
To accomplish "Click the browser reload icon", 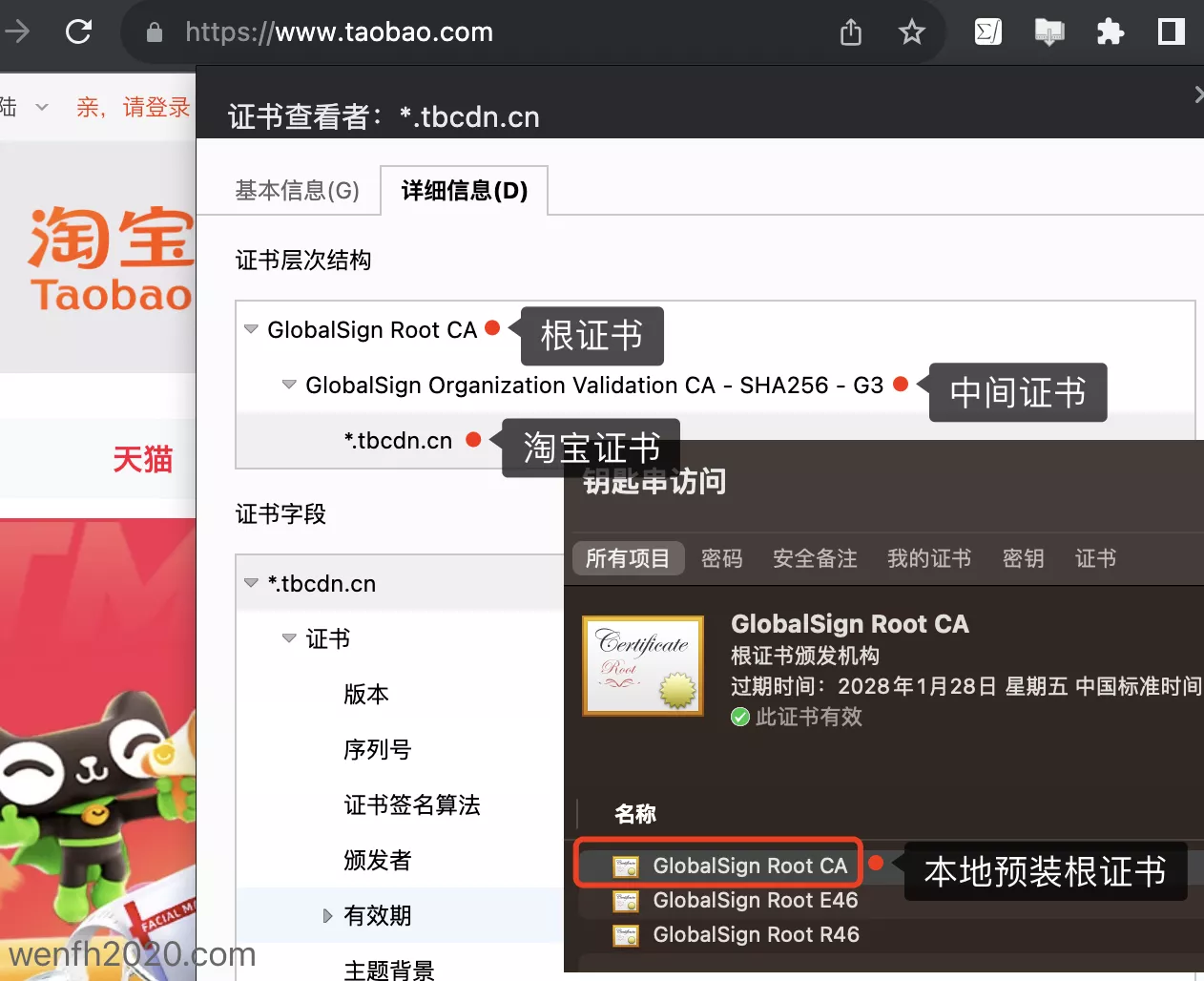I will [x=78, y=32].
